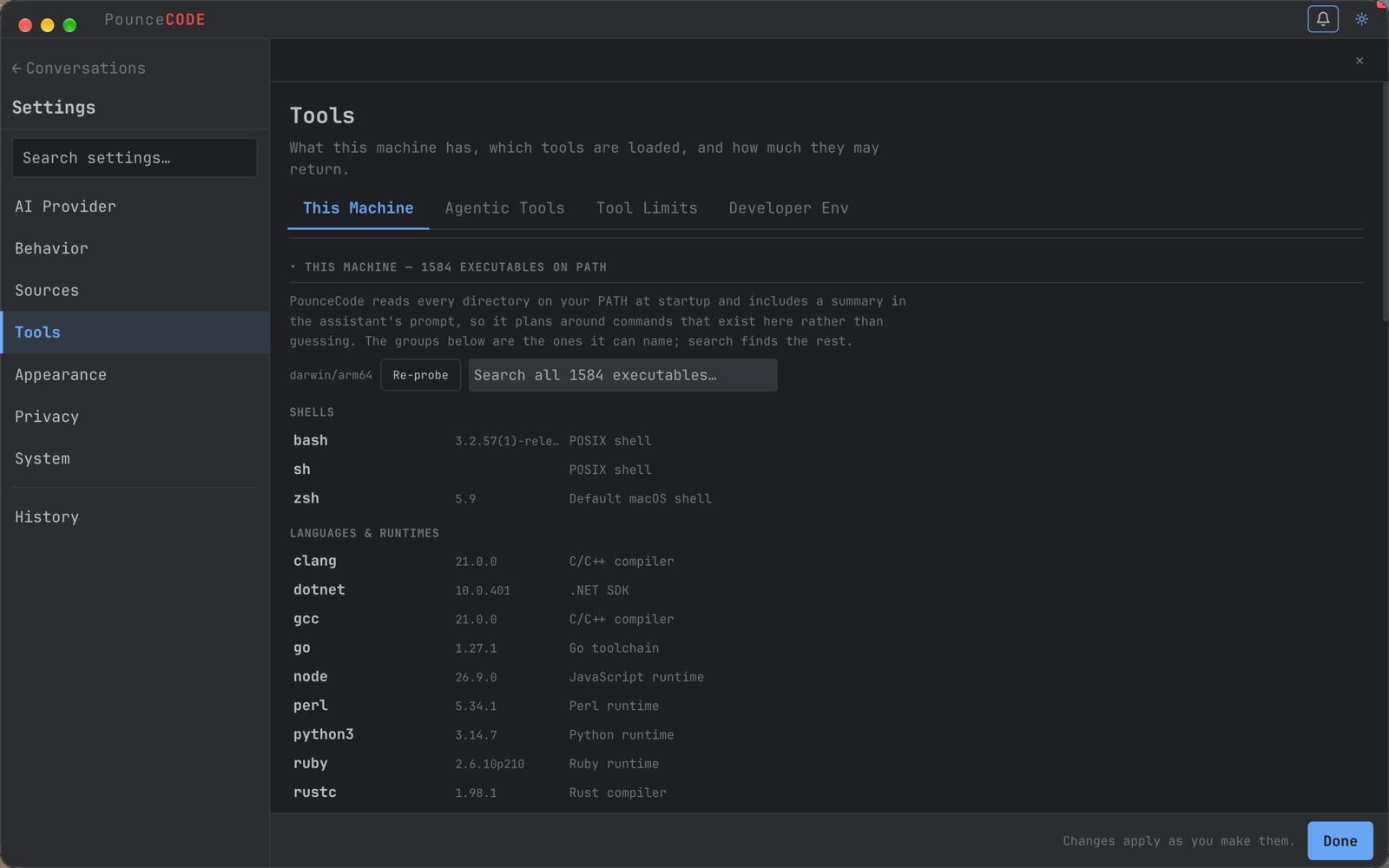Screen dimensions: 1389x868
Task: Click the Re-probe button
Action: point(420,375)
